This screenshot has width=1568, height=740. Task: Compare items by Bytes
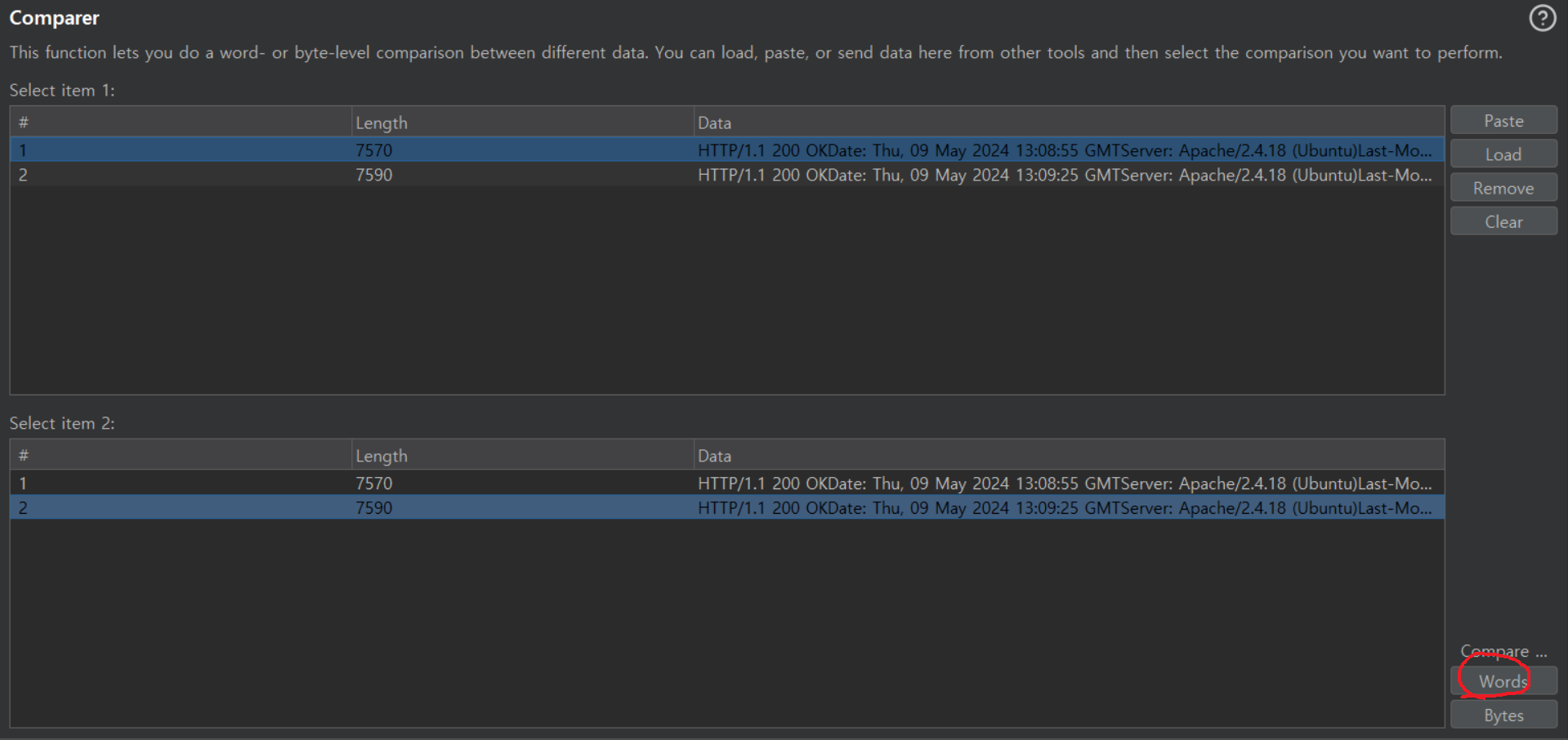tap(1503, 715)
